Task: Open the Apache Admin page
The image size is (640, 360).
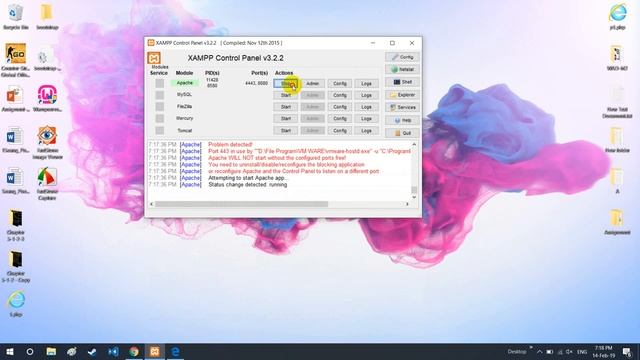Action: [313, 83]
